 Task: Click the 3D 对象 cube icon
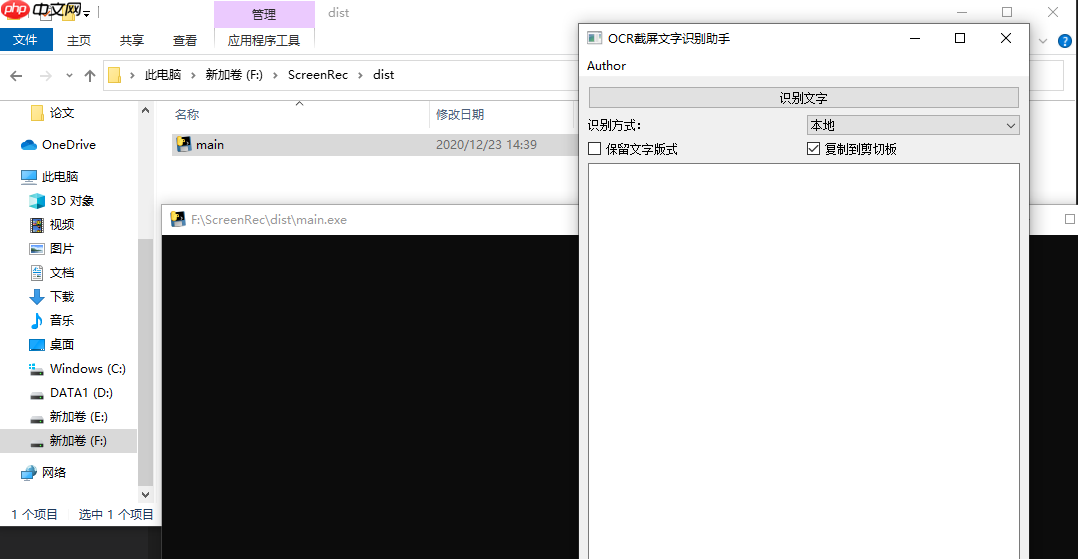pos(36,201)
